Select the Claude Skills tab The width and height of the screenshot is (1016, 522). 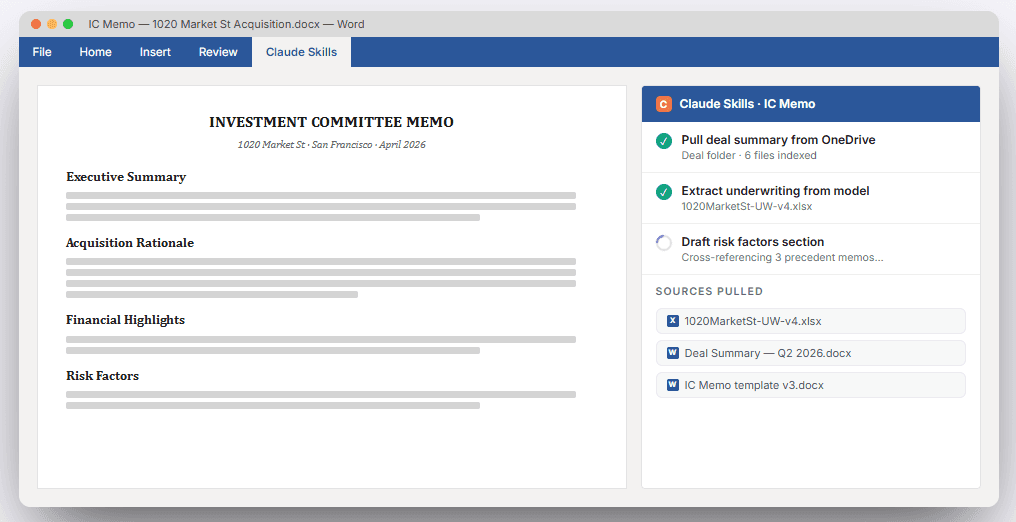(x=301, y=52)
